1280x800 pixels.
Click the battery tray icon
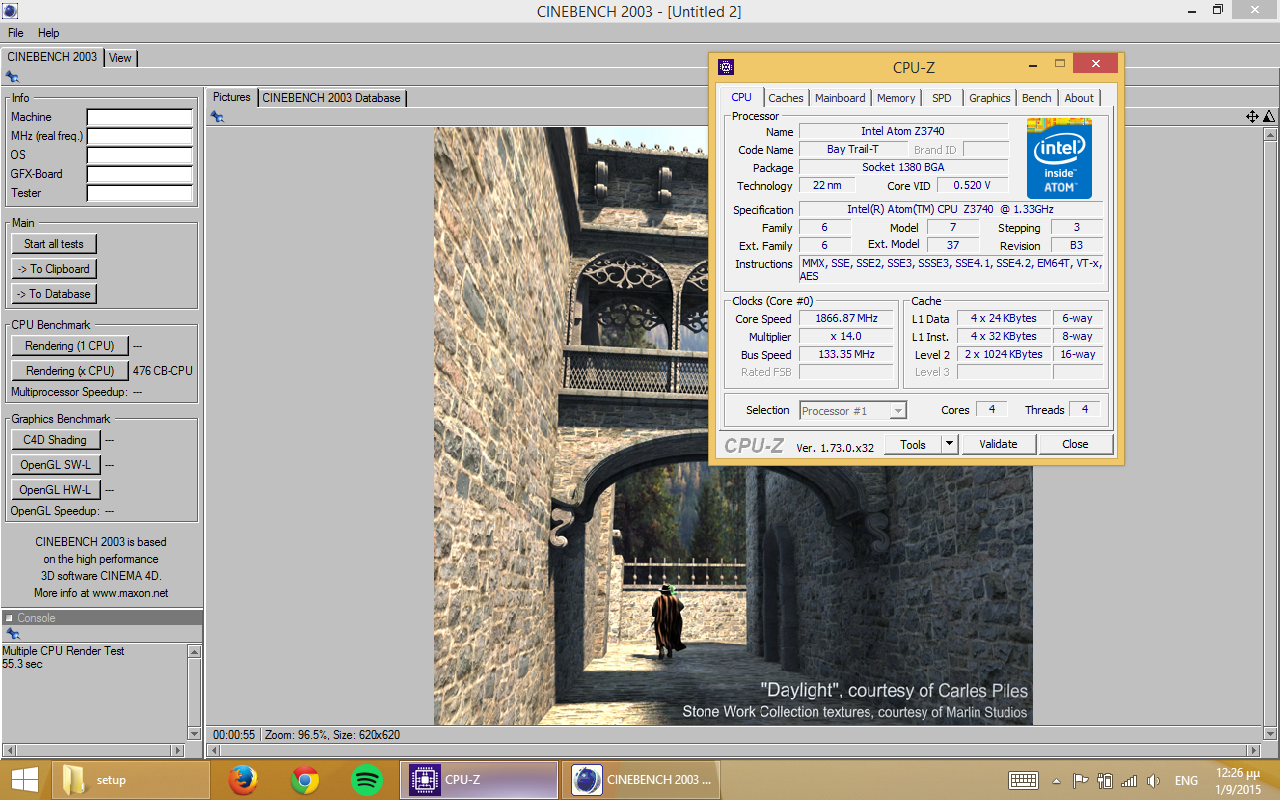[1105, 781]
